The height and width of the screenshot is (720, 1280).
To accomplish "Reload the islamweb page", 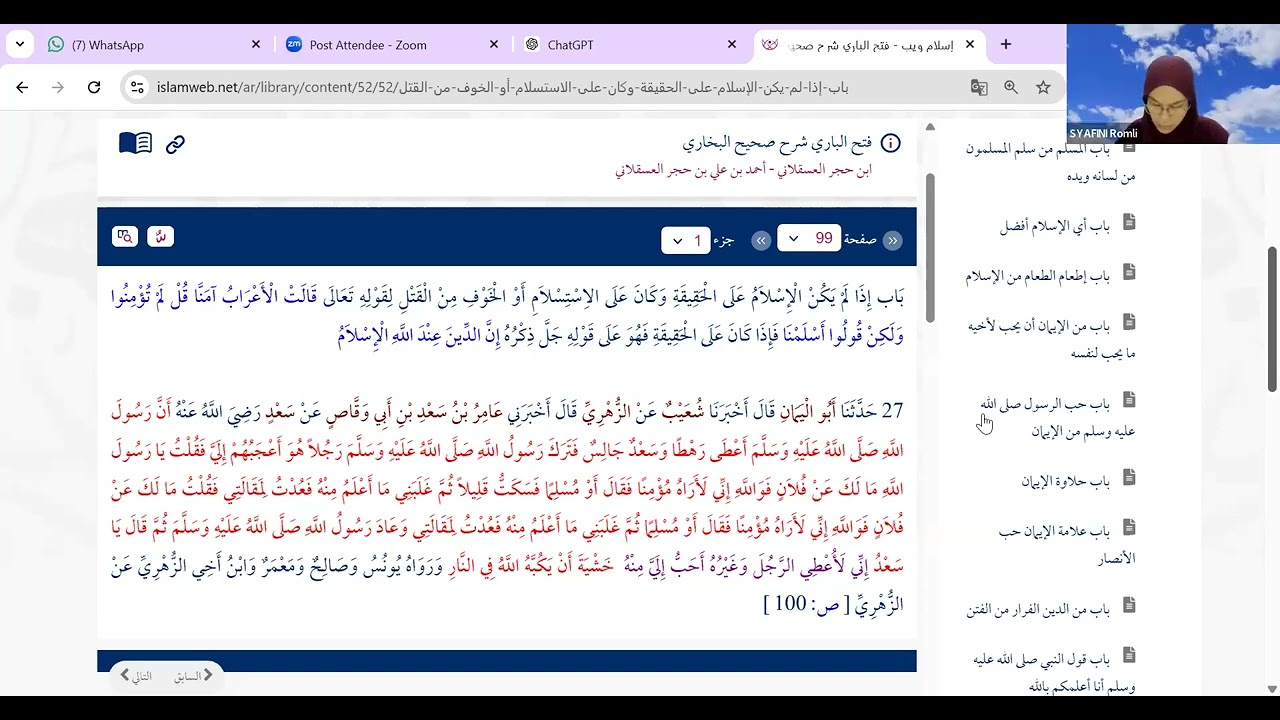I will (x=94, y=87).
